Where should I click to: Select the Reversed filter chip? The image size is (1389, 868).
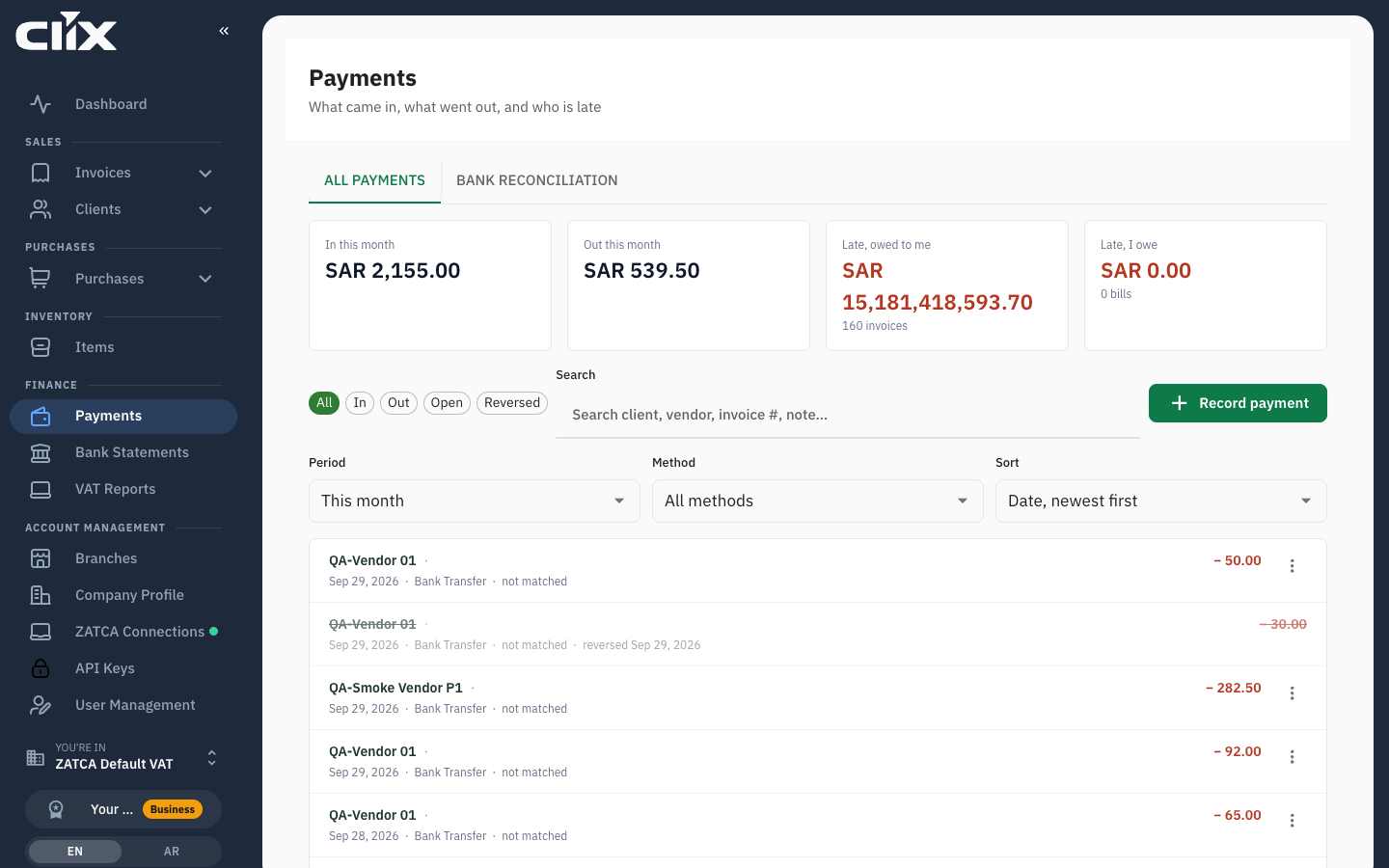[512, 403]
